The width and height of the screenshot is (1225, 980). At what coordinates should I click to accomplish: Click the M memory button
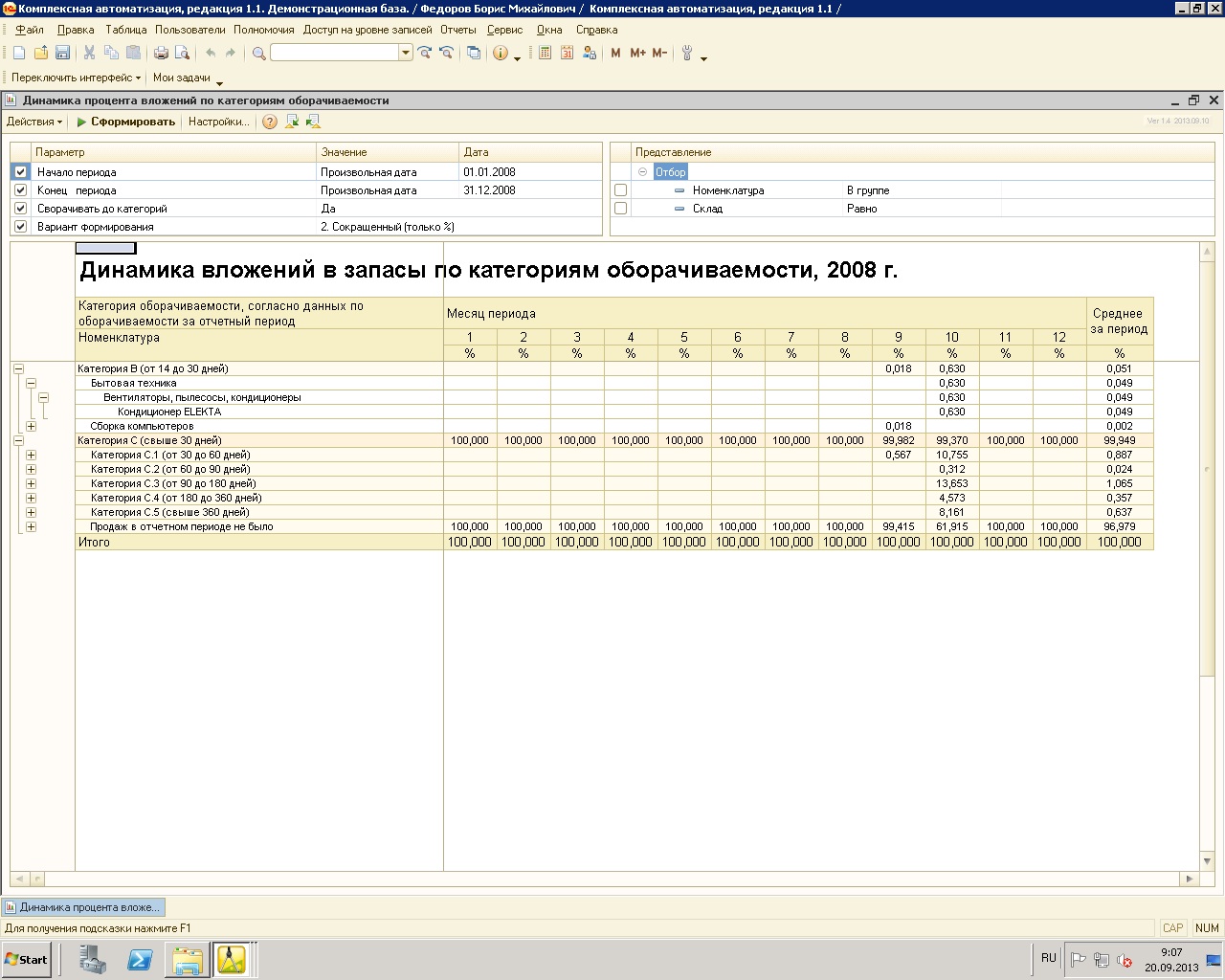(x=615, y=54)
